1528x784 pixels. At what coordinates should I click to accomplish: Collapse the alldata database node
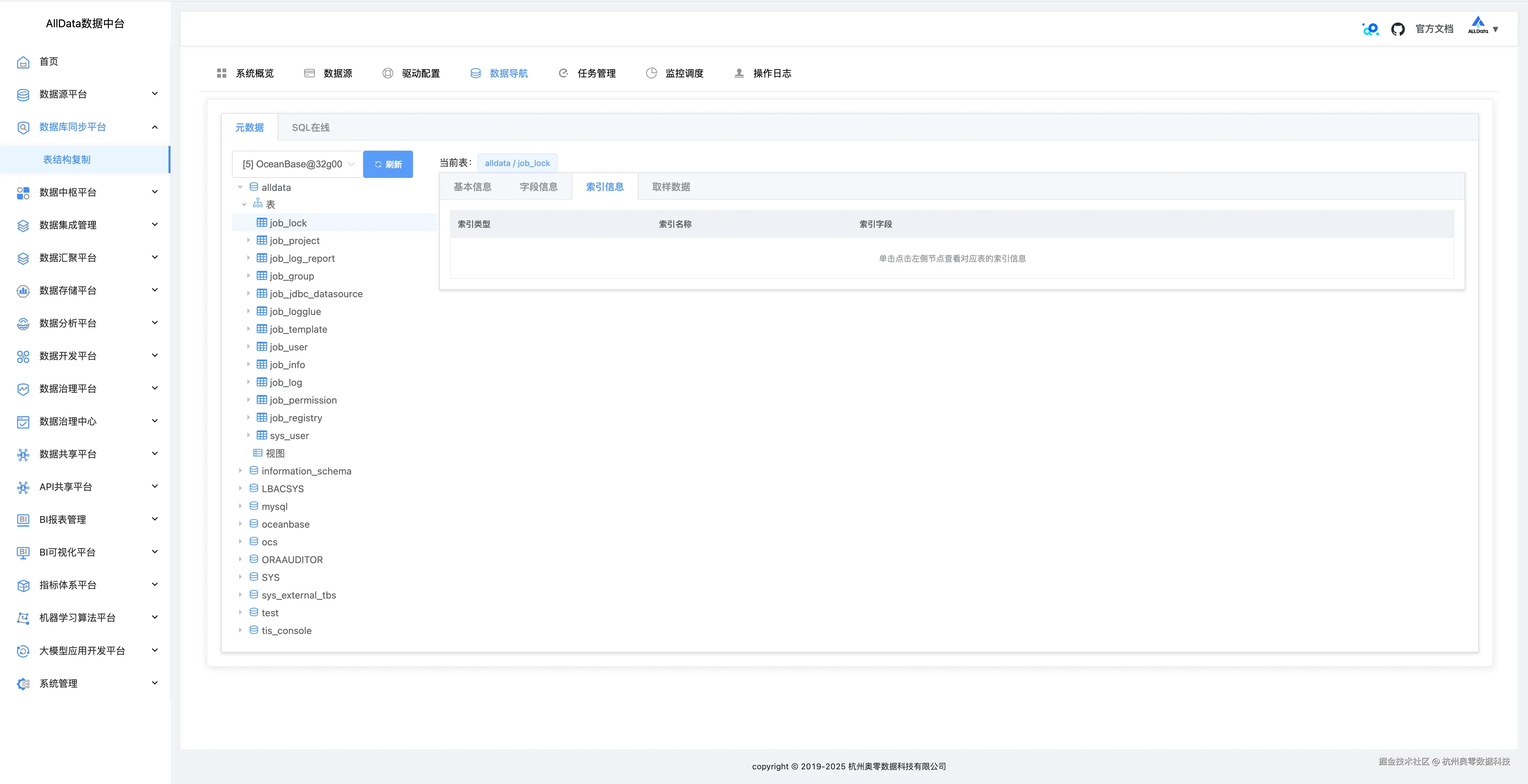(x=240, y=187)
